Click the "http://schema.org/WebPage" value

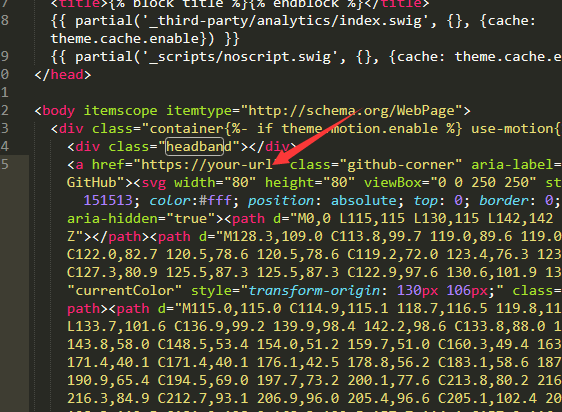351,110
